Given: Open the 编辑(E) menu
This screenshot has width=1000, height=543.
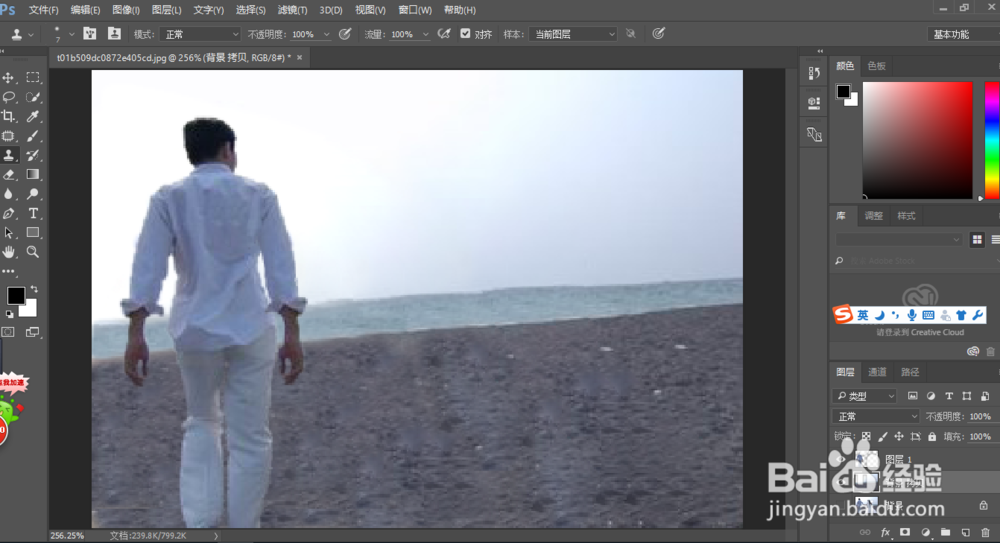Looking at the screenshot, I should pos(85,10).
